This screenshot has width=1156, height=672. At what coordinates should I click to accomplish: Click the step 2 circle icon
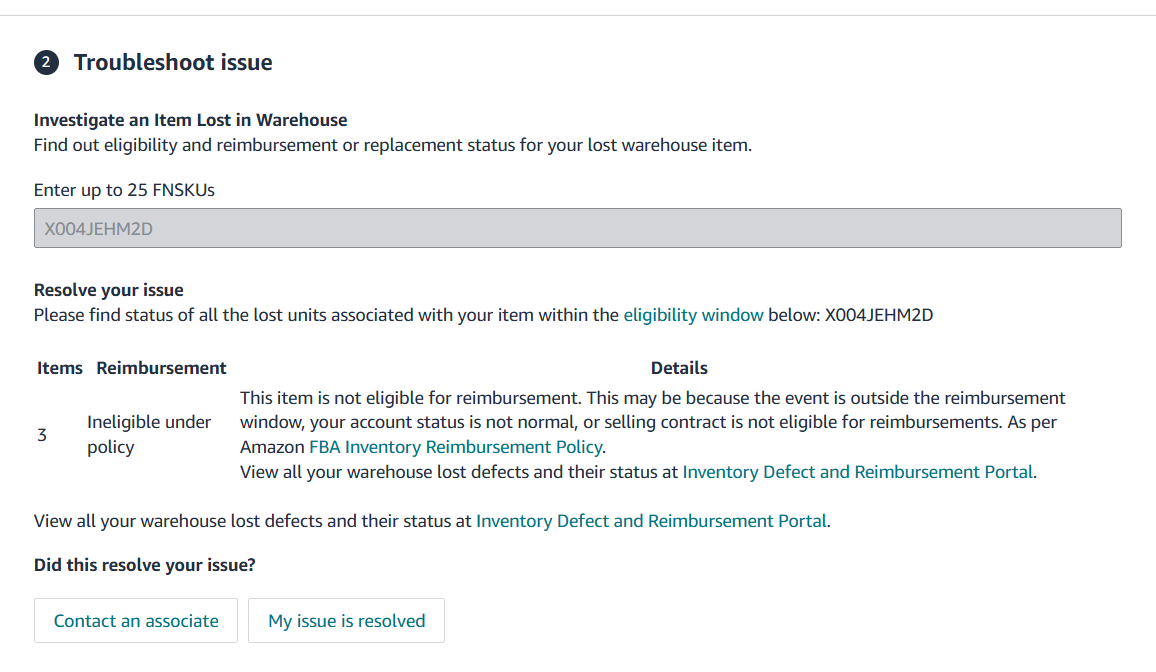46,63
